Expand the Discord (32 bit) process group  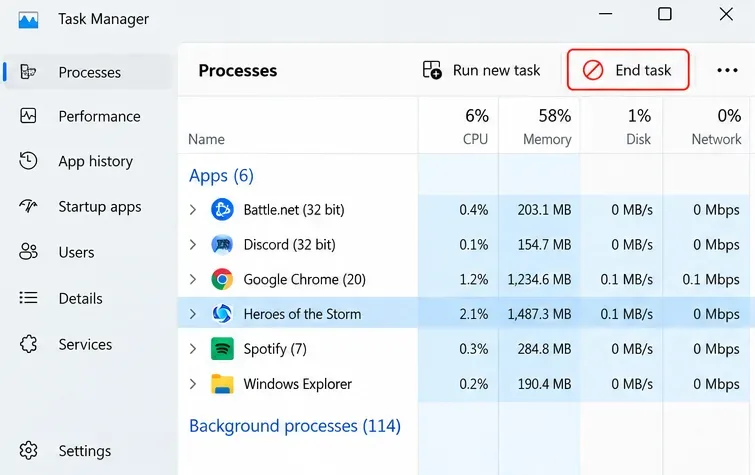click(x=193, y=244)
